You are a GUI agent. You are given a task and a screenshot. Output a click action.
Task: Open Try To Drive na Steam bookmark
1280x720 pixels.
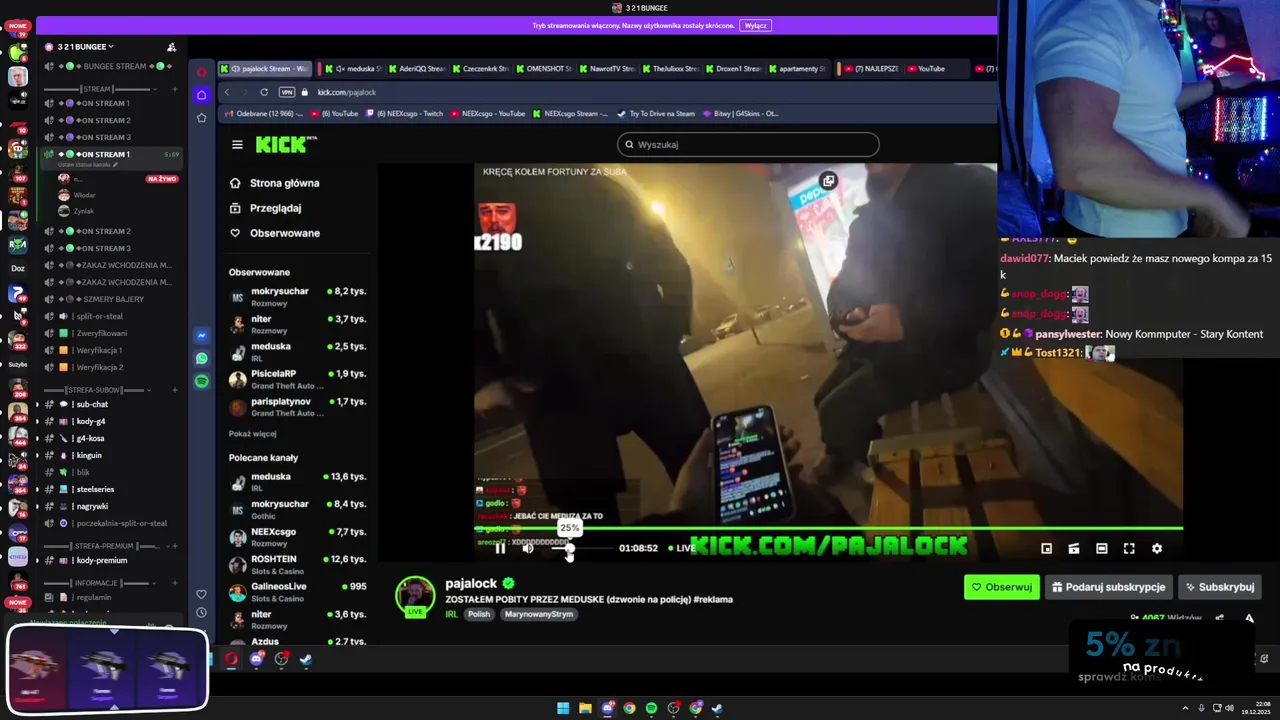(656, 114)
